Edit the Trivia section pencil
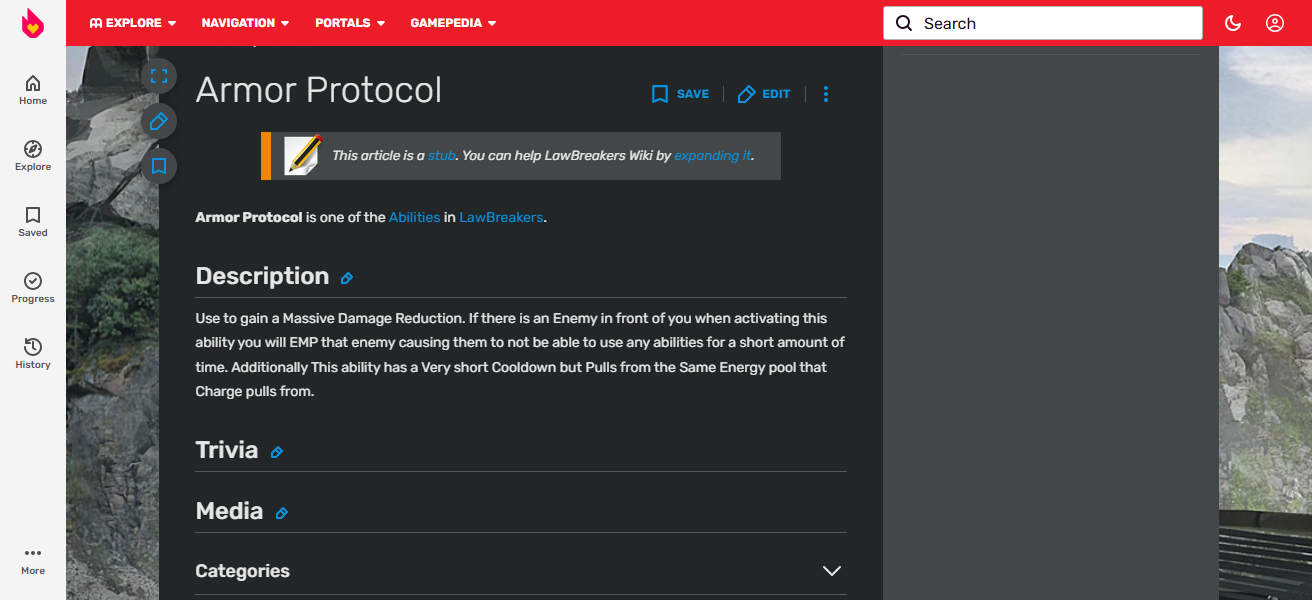The image size is (1312, 600). click(277, 452)
